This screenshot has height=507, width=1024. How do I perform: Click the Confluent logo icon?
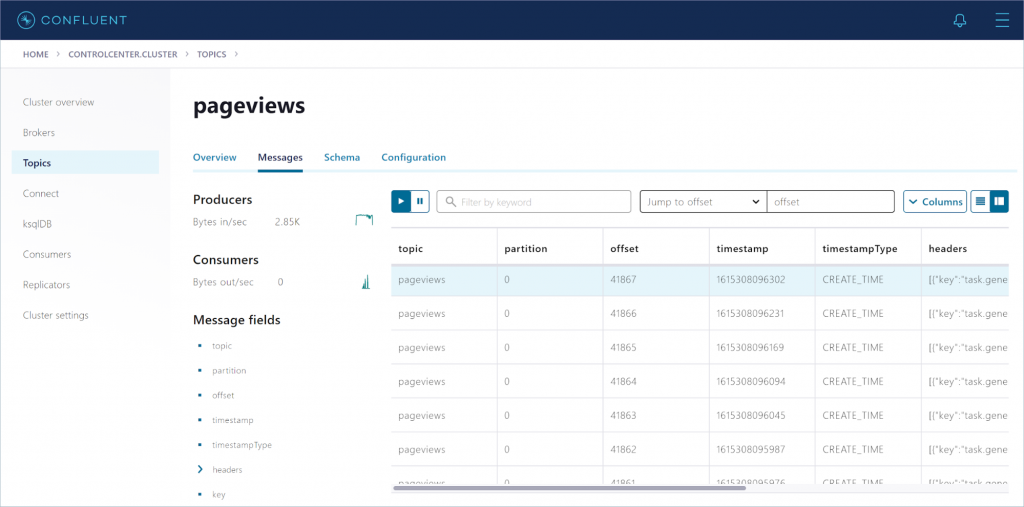click(26, 20)
